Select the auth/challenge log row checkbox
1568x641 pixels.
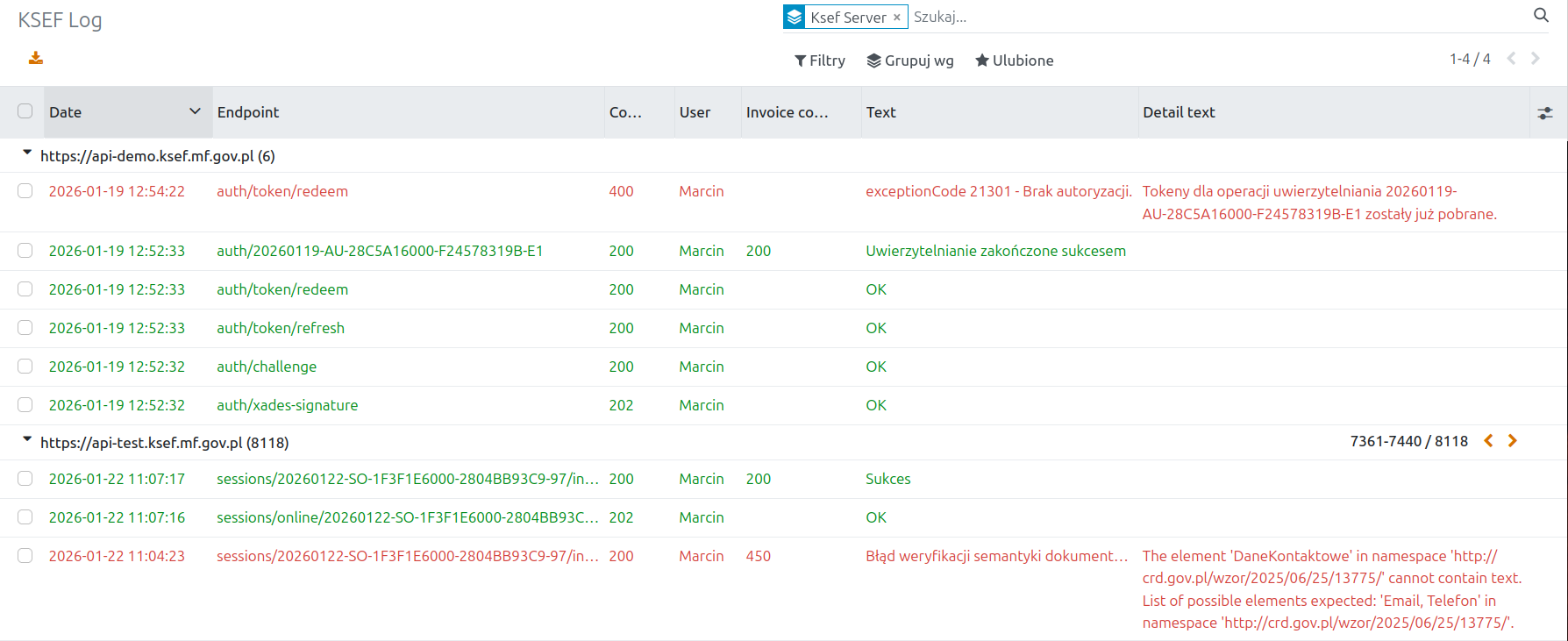pyautogui.click(x=25, y=367)
